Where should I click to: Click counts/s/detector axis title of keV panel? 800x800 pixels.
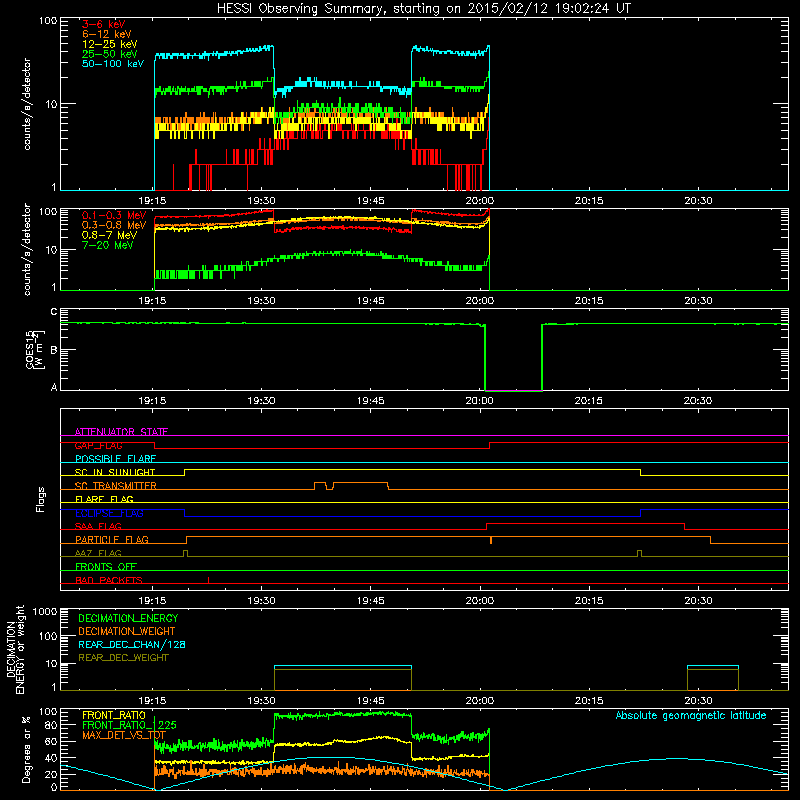click(x=27, y=104)
